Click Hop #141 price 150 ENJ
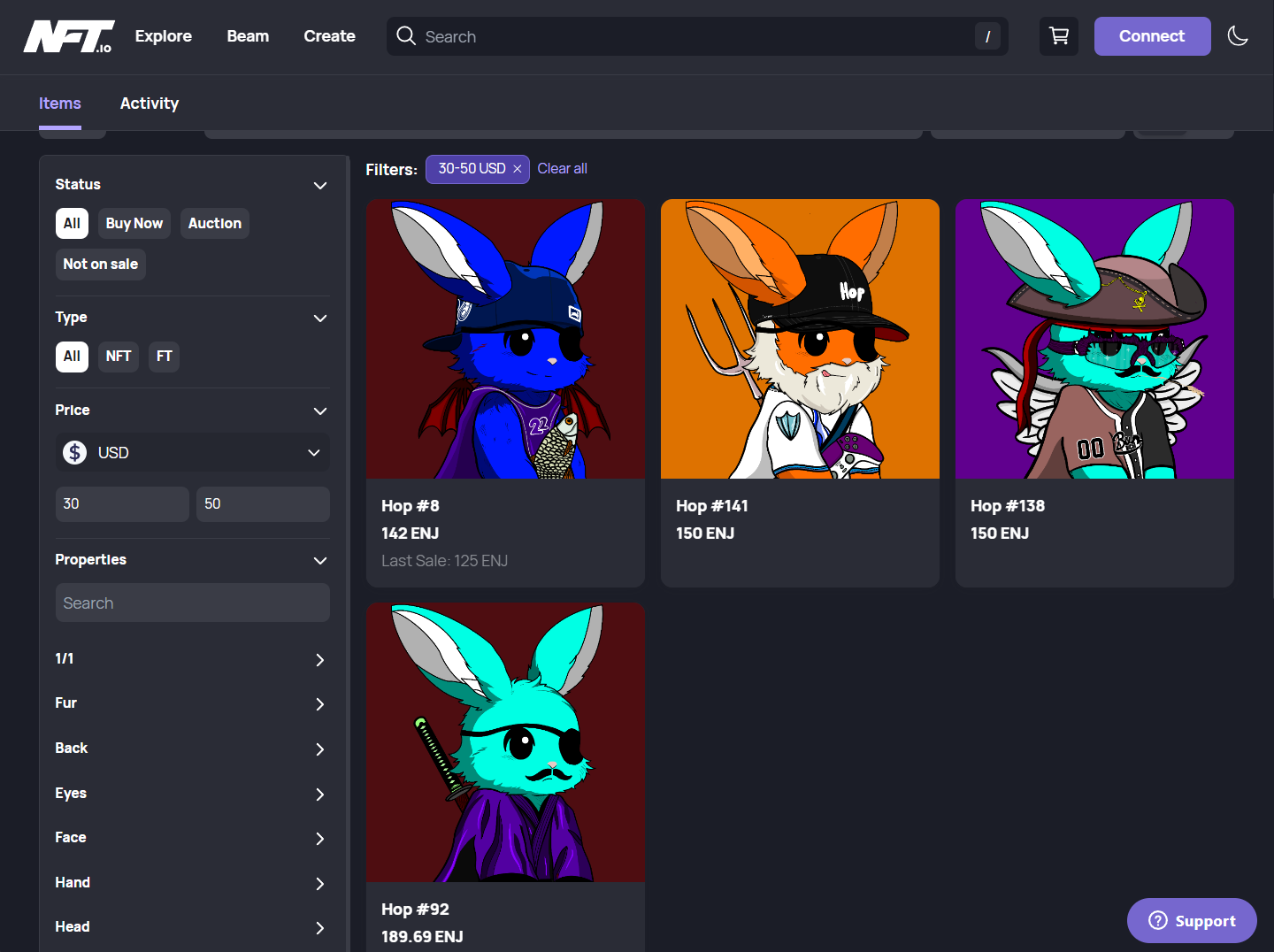Screen dimensions: 1274x952 point(705,534)
